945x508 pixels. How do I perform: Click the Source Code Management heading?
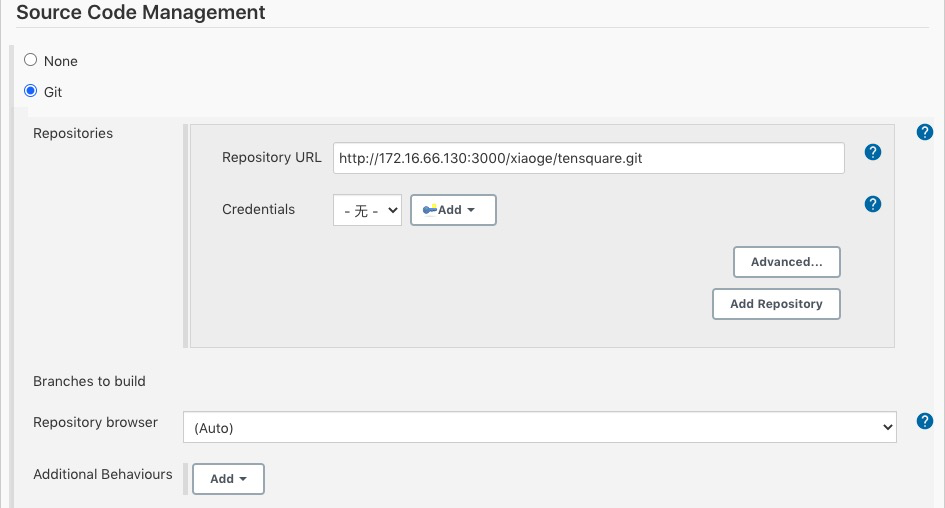141,12
